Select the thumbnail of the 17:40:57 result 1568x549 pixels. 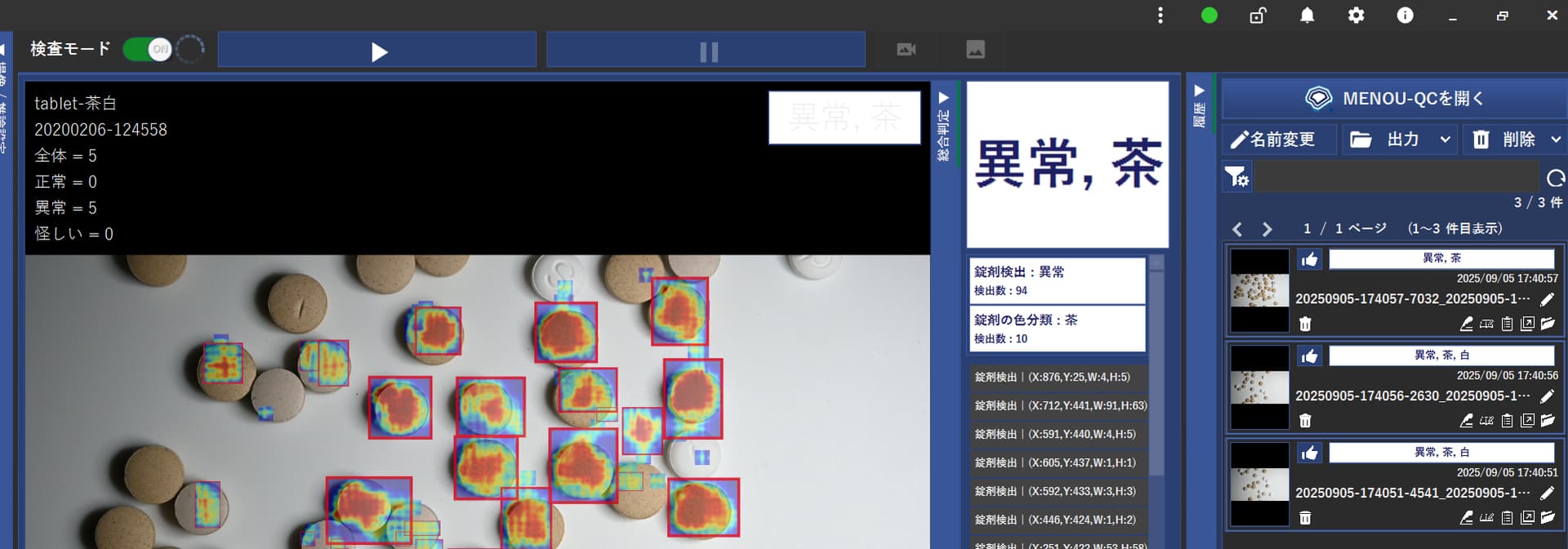[1259, 291]
